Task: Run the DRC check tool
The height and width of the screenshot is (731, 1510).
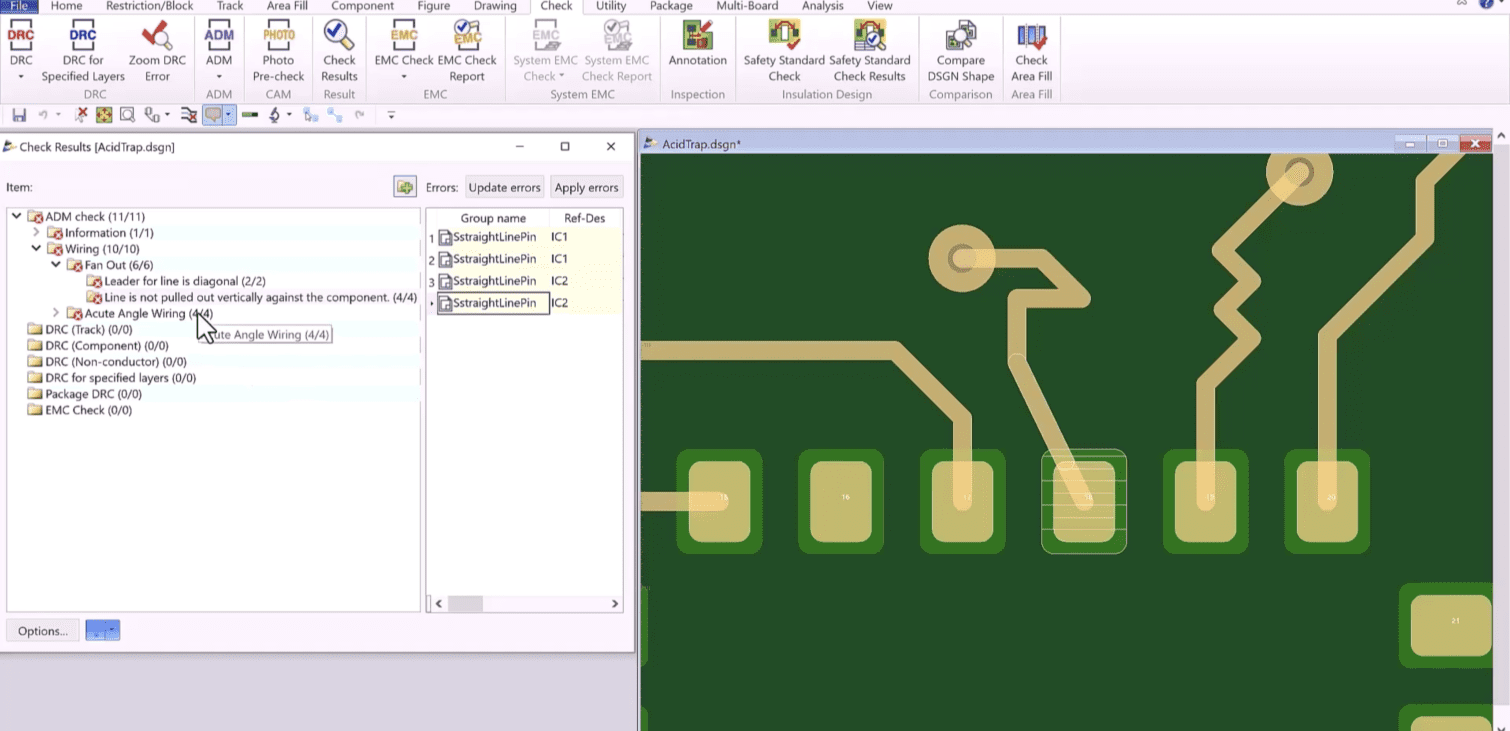Action: pos(21,40)
